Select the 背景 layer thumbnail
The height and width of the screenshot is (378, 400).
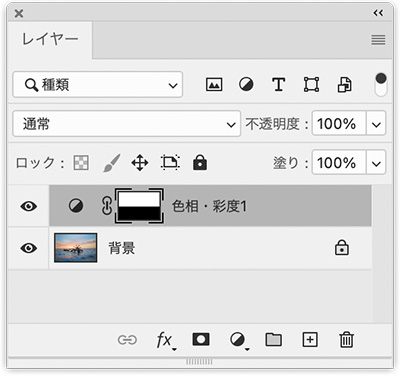[76, 248]
